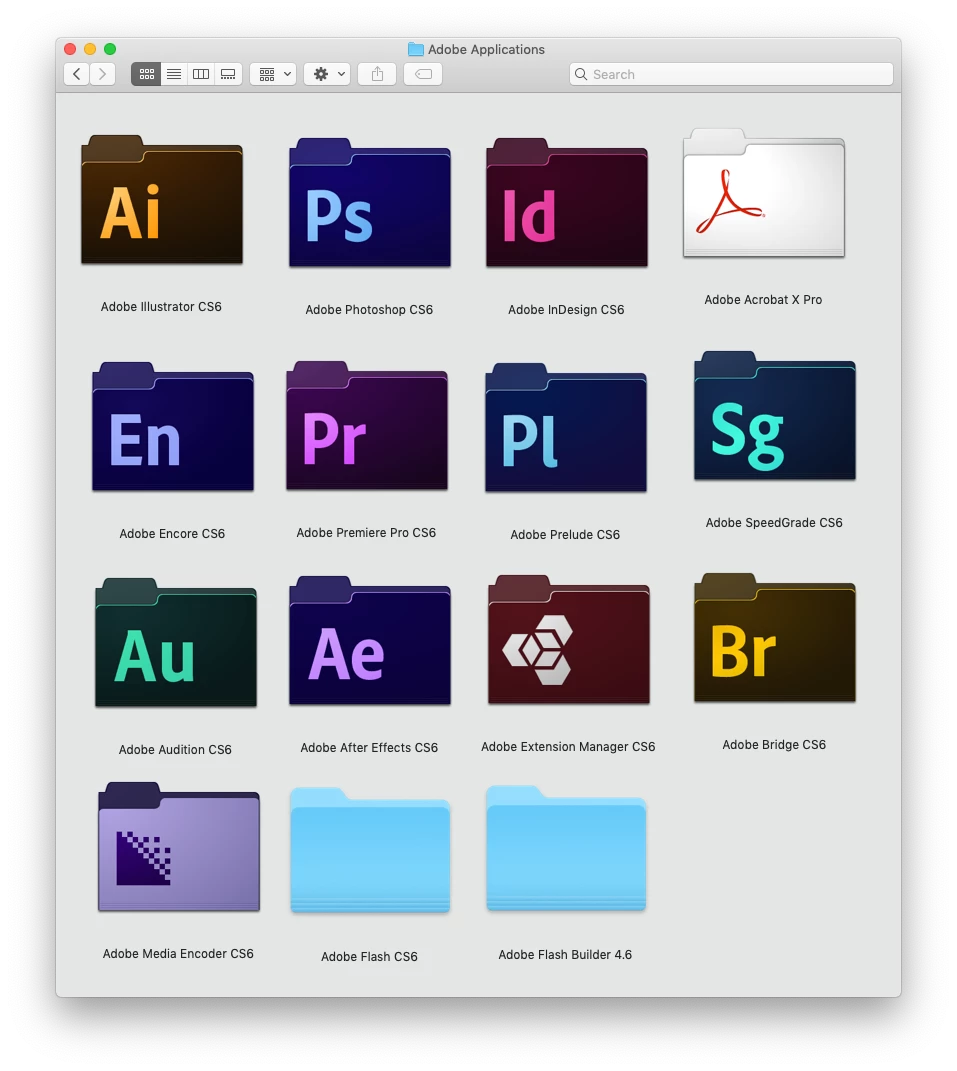Select the 'Adobe Illustrator CS6' label

pos(161,307)
